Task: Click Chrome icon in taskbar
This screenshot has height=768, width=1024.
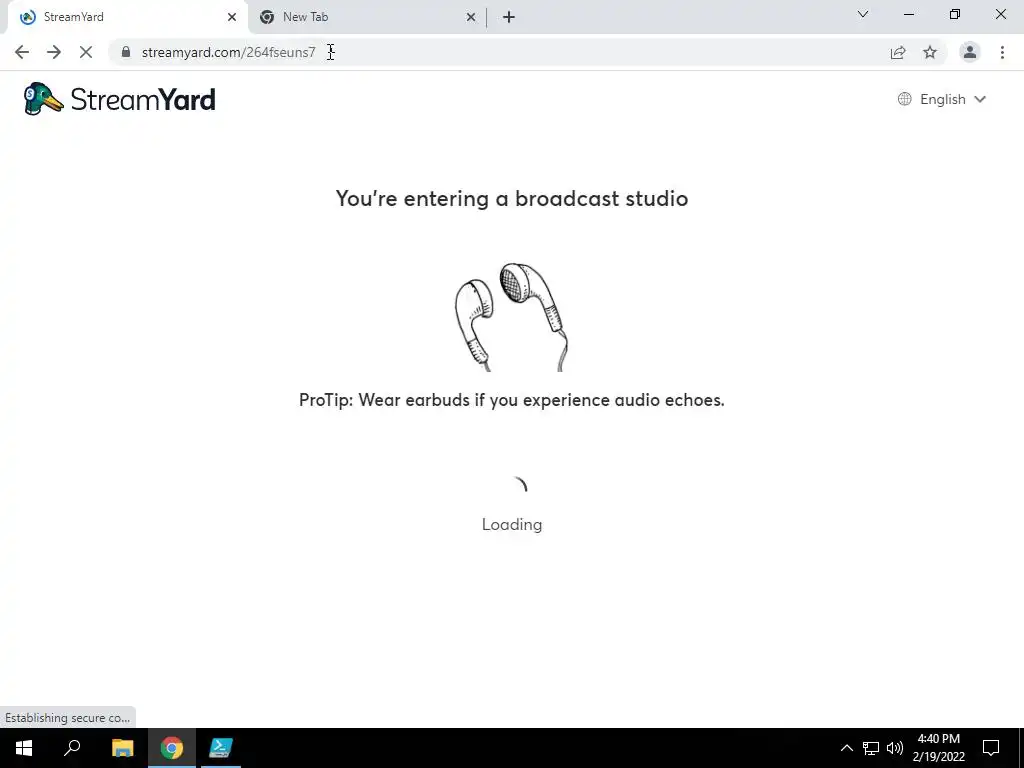Action: 172,748
